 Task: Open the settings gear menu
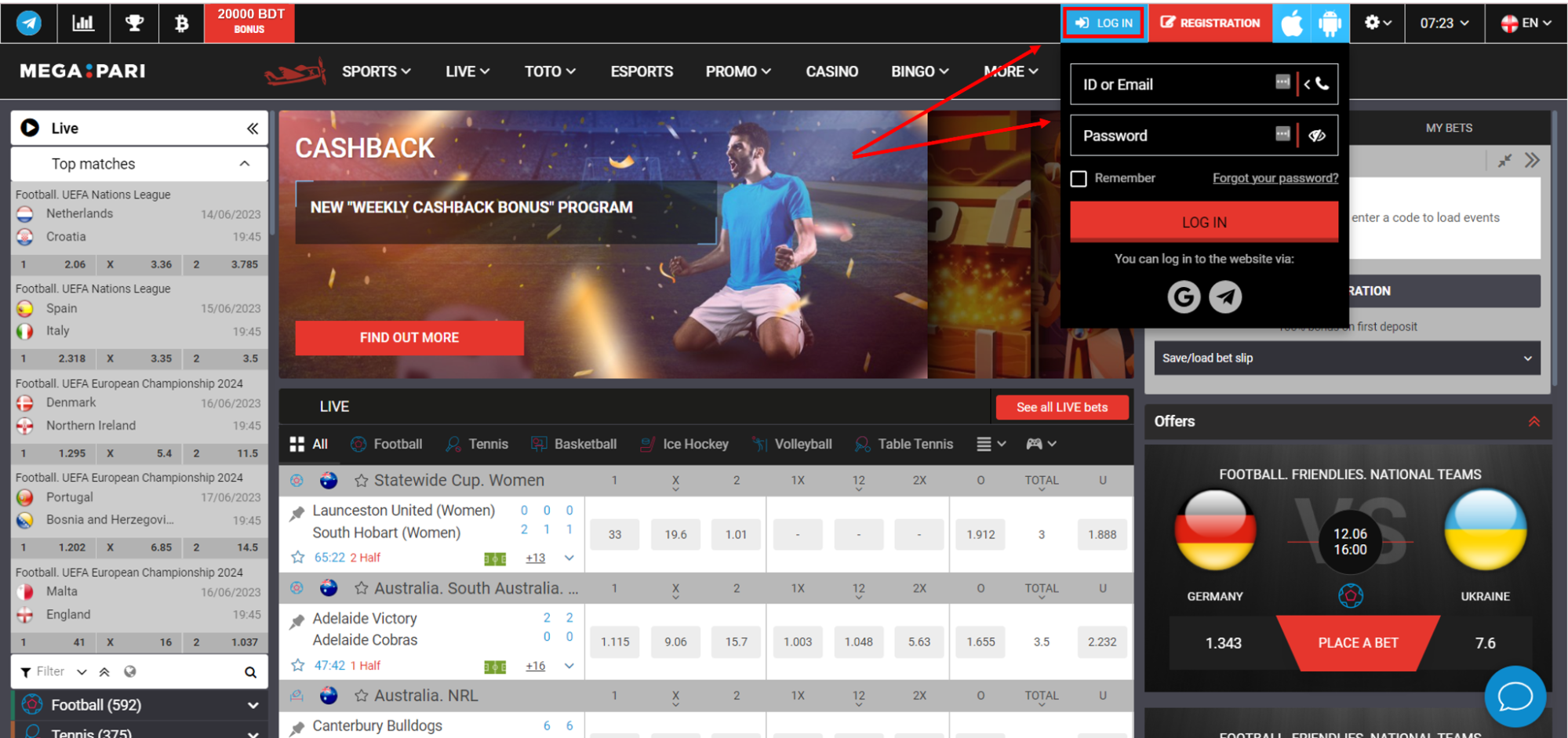pyautogui.click(x=1377, y=23)
